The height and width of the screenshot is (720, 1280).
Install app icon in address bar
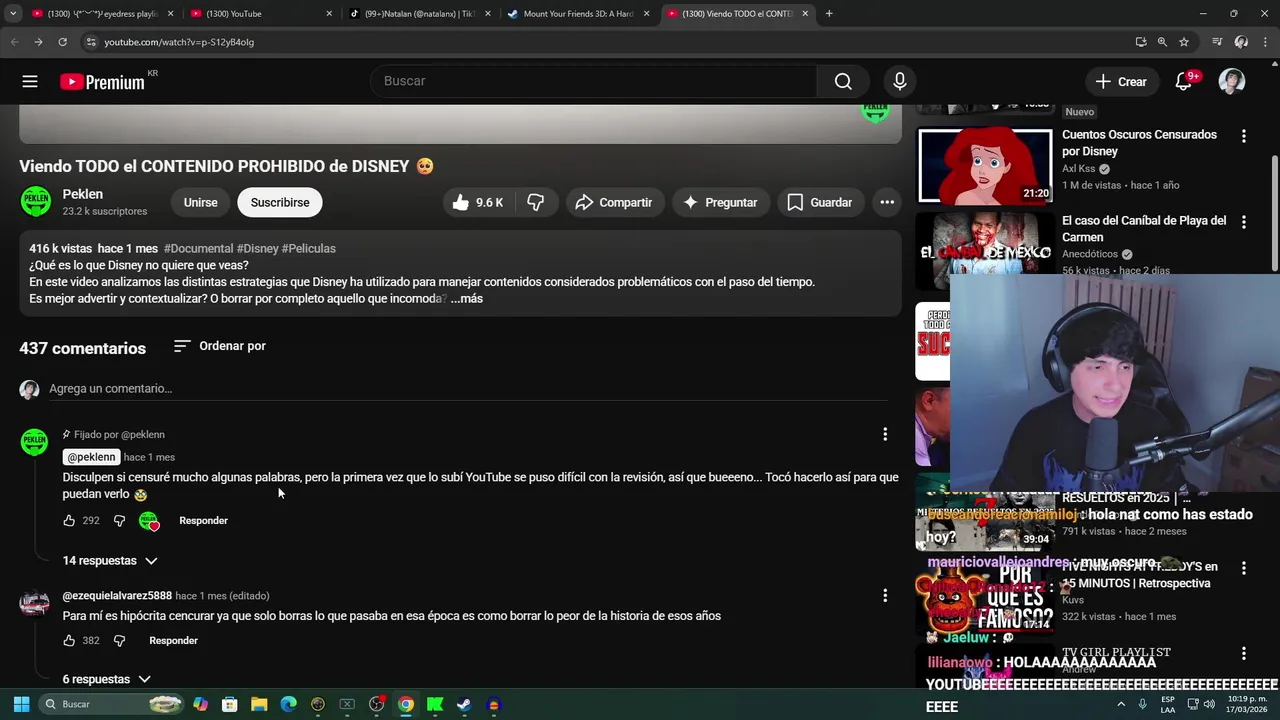[x=1141, y=42]
